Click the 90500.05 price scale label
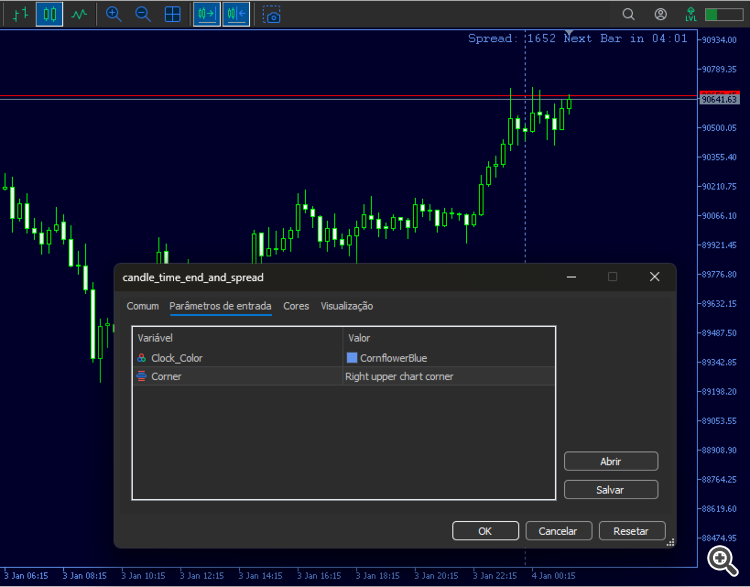 point(719,128)
